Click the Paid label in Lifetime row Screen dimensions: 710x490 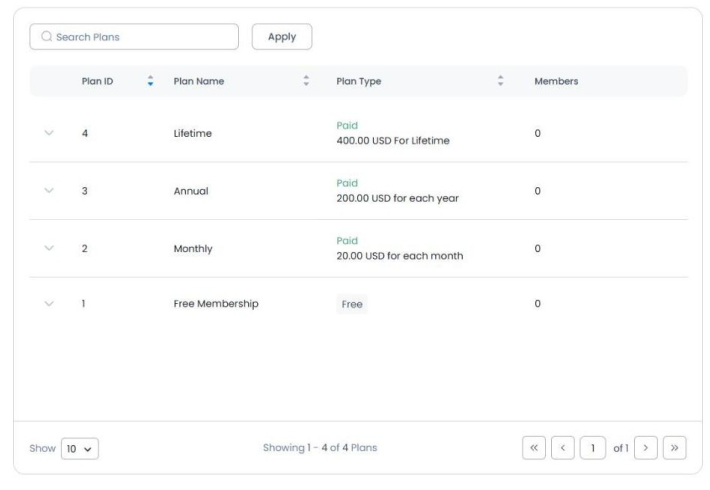click(x=347, y=125)
